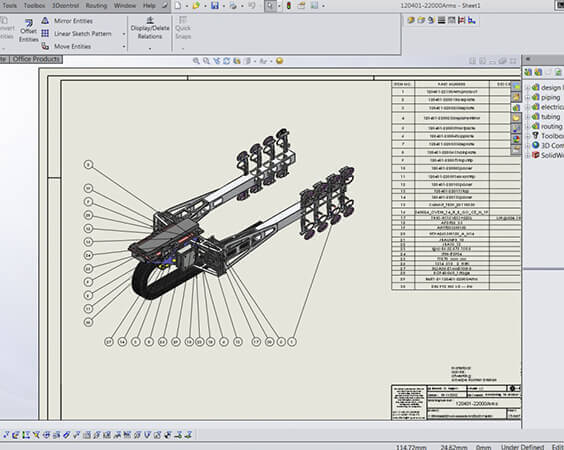Expand the Linear Sketch Pattern dropdown arrow
564x450 pixels.
(124, 34)
